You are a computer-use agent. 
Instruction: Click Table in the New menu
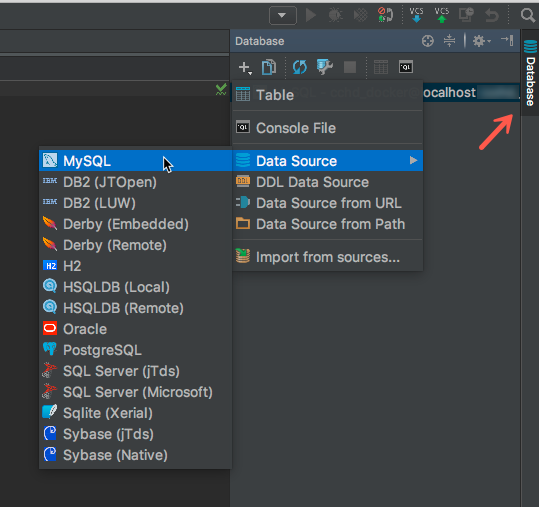pos(328,95)
